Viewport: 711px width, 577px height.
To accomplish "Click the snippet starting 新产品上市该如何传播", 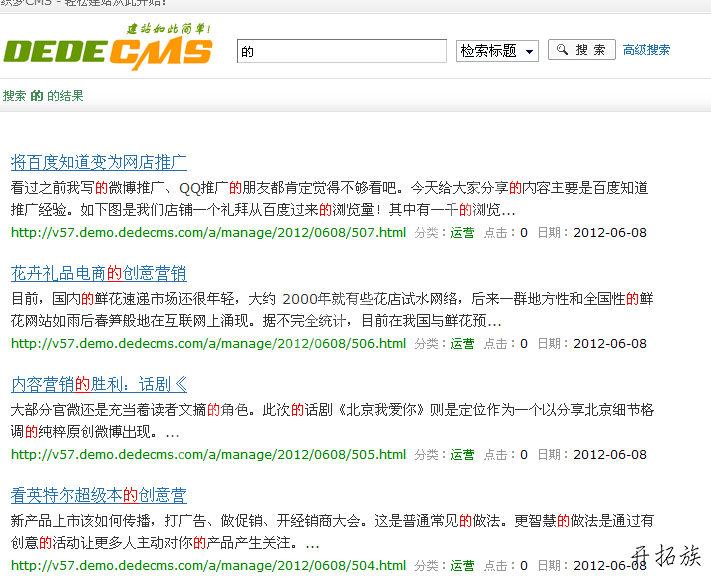I will (x=332, y=532).
